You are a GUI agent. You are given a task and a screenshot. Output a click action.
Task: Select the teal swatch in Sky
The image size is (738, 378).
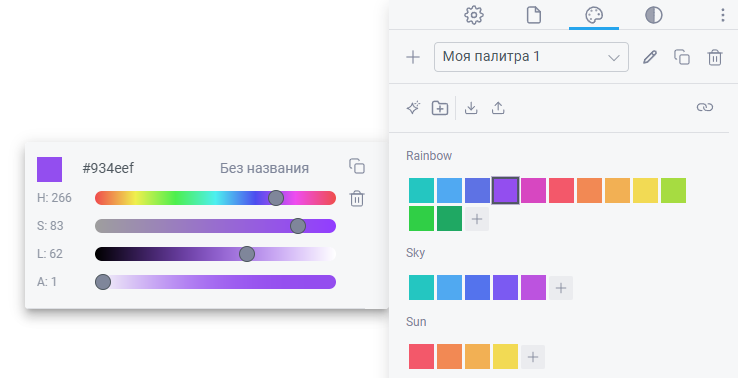(x=421, y=288)
